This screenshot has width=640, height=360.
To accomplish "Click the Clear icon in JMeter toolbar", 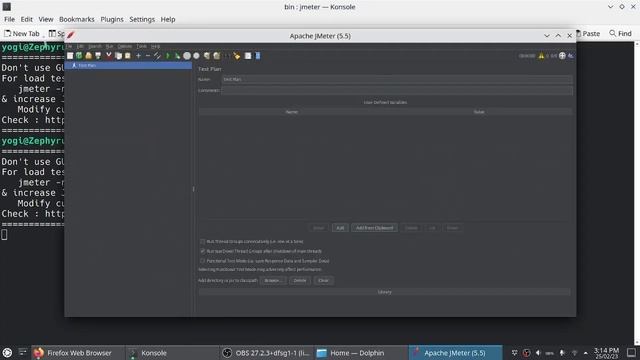I will [x=207, y=56].
